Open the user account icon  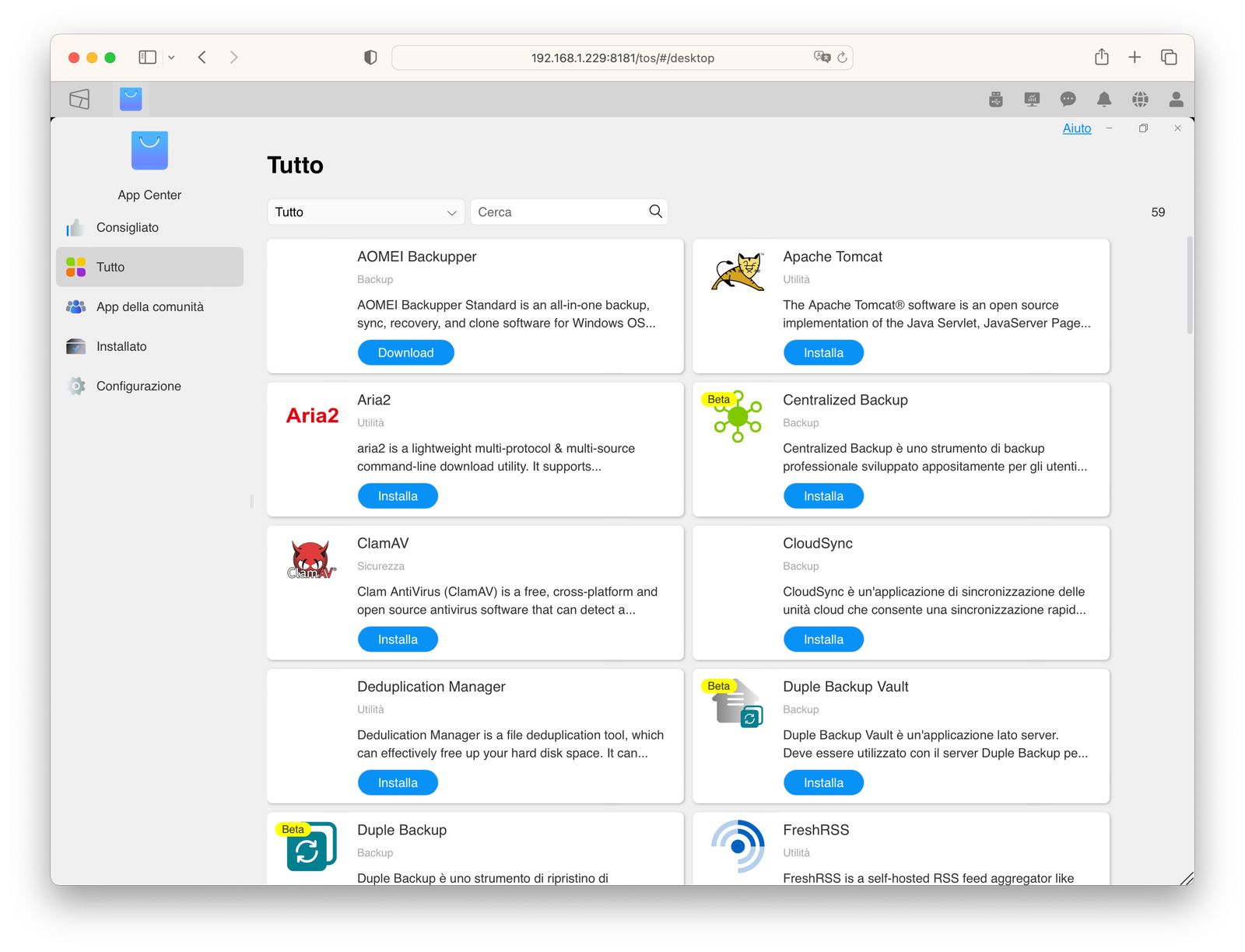(x=1177, y=100)
